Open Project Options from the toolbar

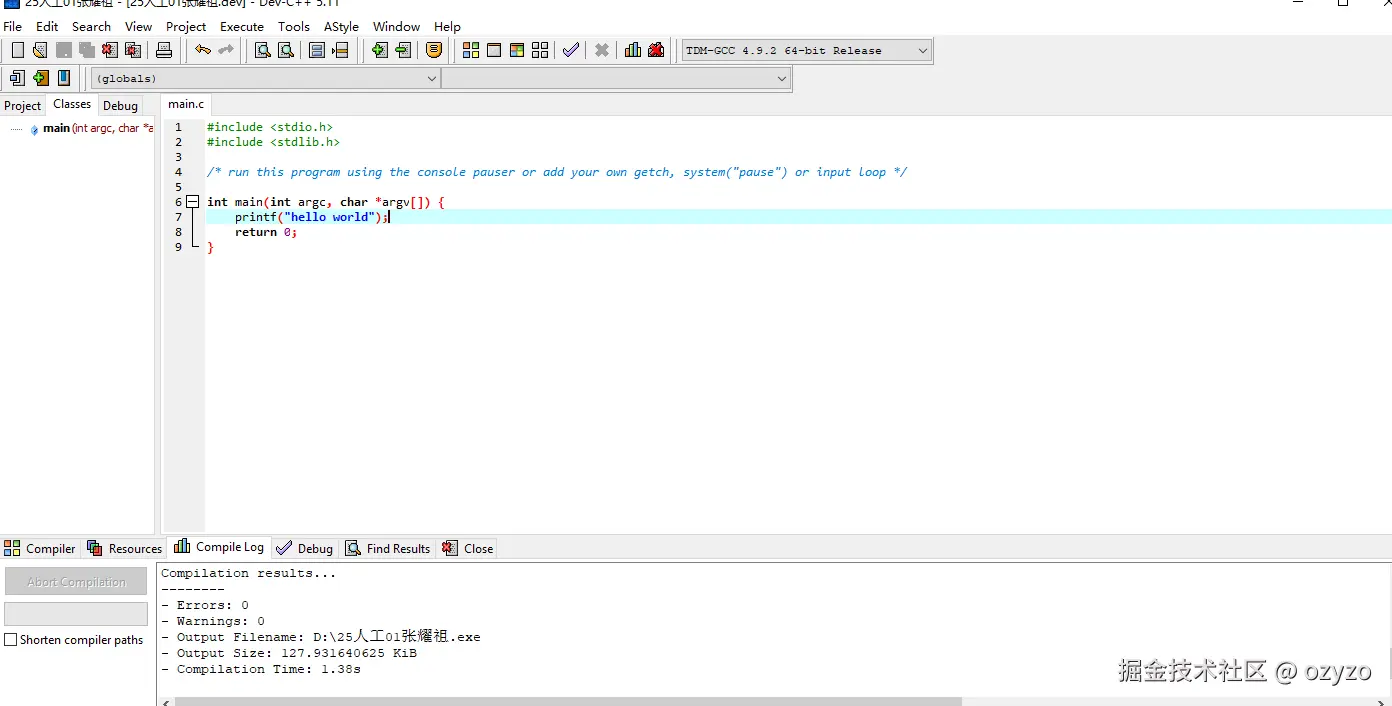434,50
